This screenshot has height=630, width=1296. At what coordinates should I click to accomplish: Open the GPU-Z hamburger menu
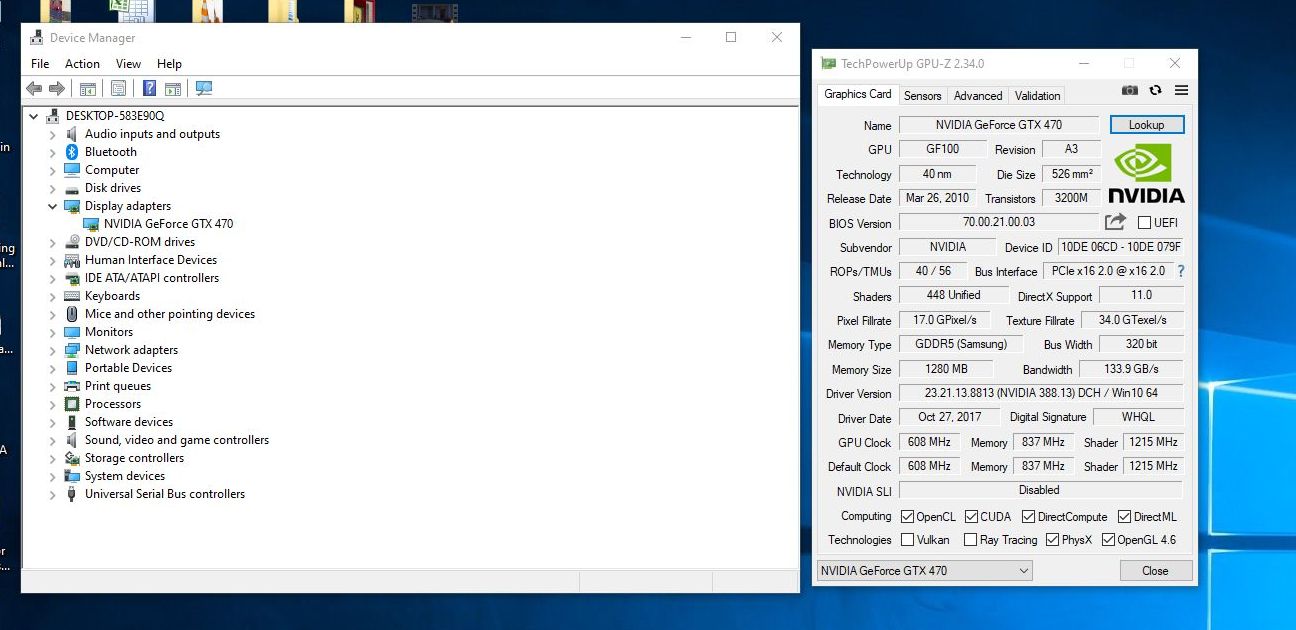tap(1181, 90)
